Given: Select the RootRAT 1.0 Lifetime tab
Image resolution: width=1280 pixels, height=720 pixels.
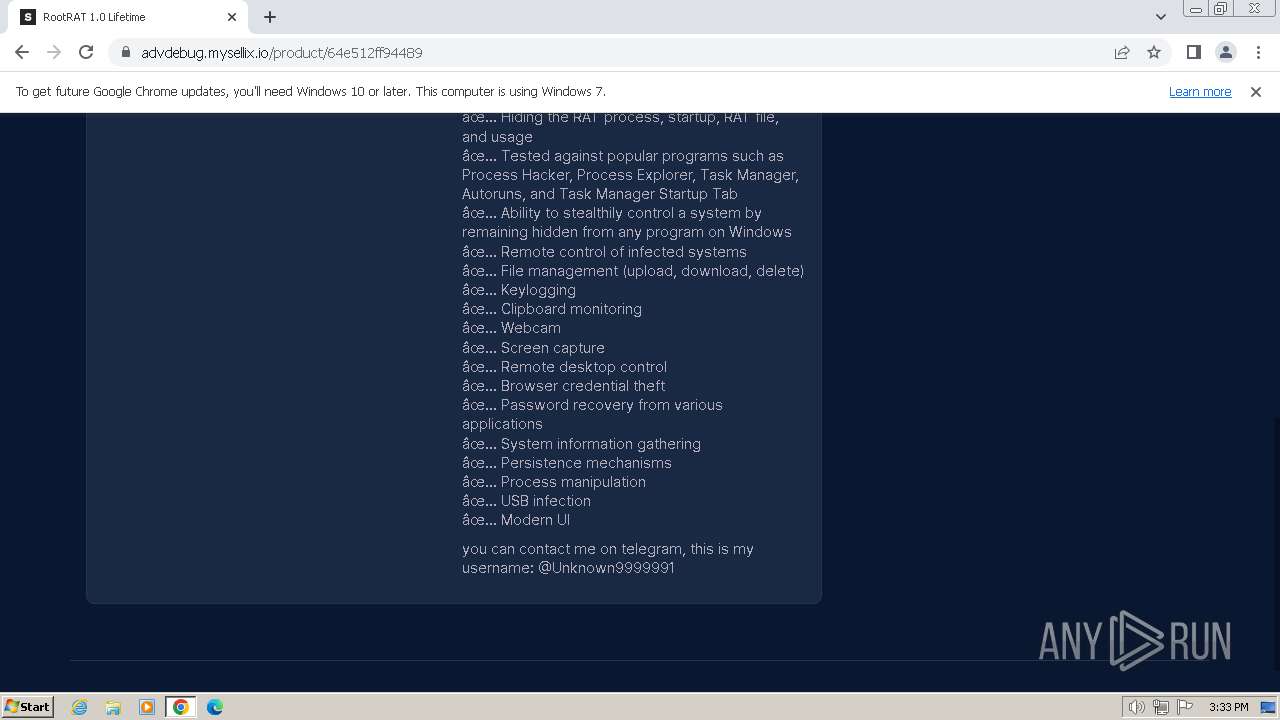Looking at the screenshot, I should (x=128, y=17).
